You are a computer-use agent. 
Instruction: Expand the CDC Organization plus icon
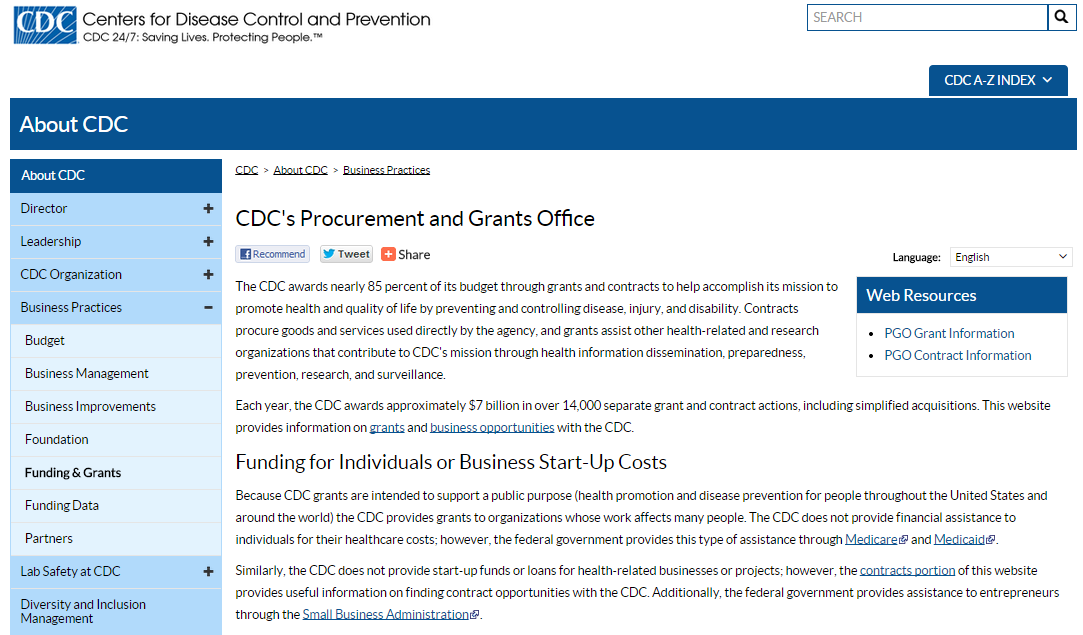[x=208, y=275]
